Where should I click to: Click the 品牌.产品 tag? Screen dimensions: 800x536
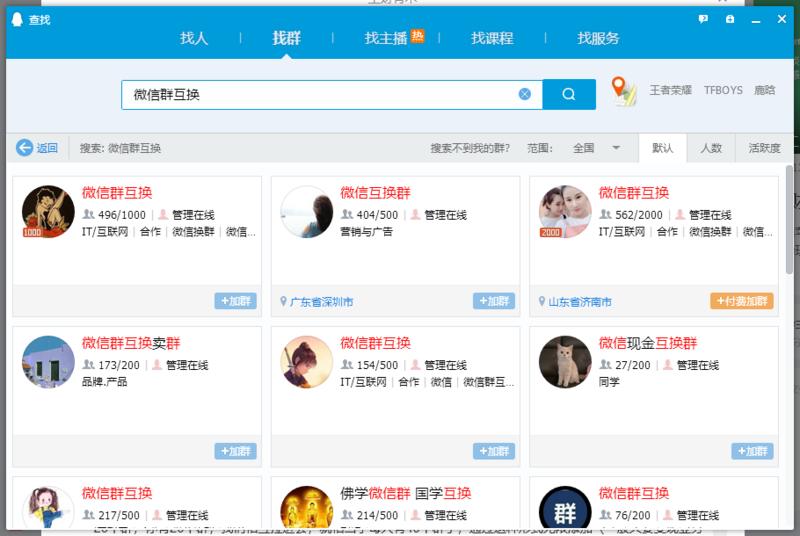(x=104, y=381)
